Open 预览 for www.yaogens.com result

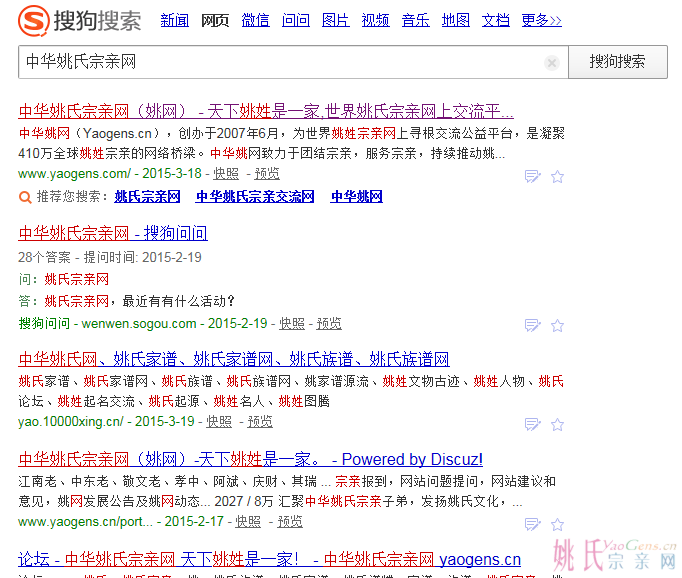pyautogui.click(x=267, y=174)
